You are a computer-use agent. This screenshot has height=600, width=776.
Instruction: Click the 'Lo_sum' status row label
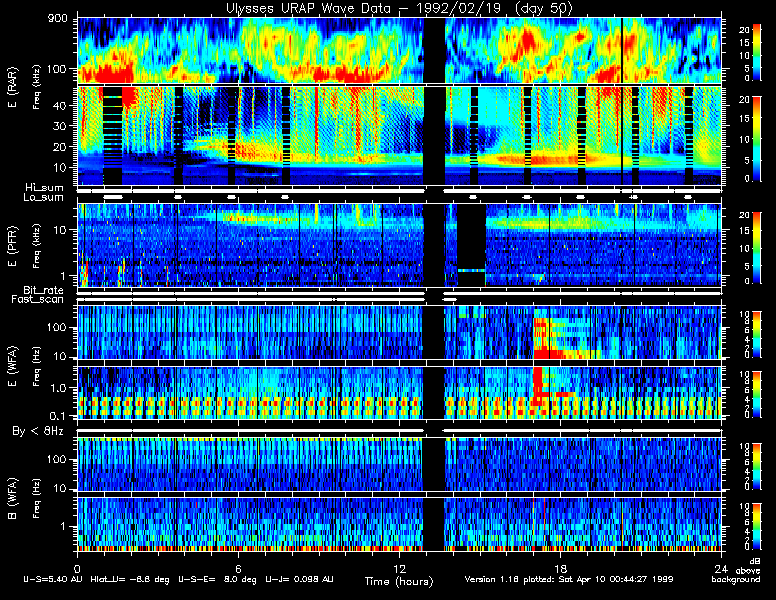point(44,198)
